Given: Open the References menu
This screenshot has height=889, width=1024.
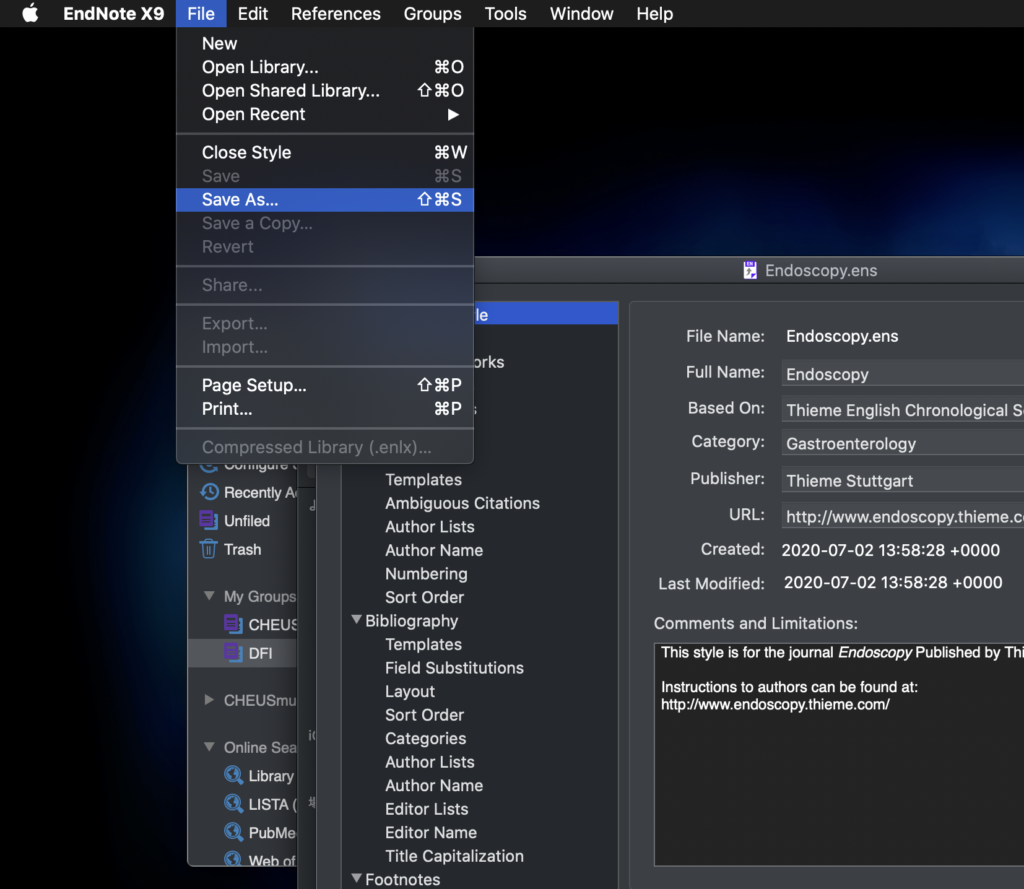Looking at the screenshot, I should click(x=336, y=14).
